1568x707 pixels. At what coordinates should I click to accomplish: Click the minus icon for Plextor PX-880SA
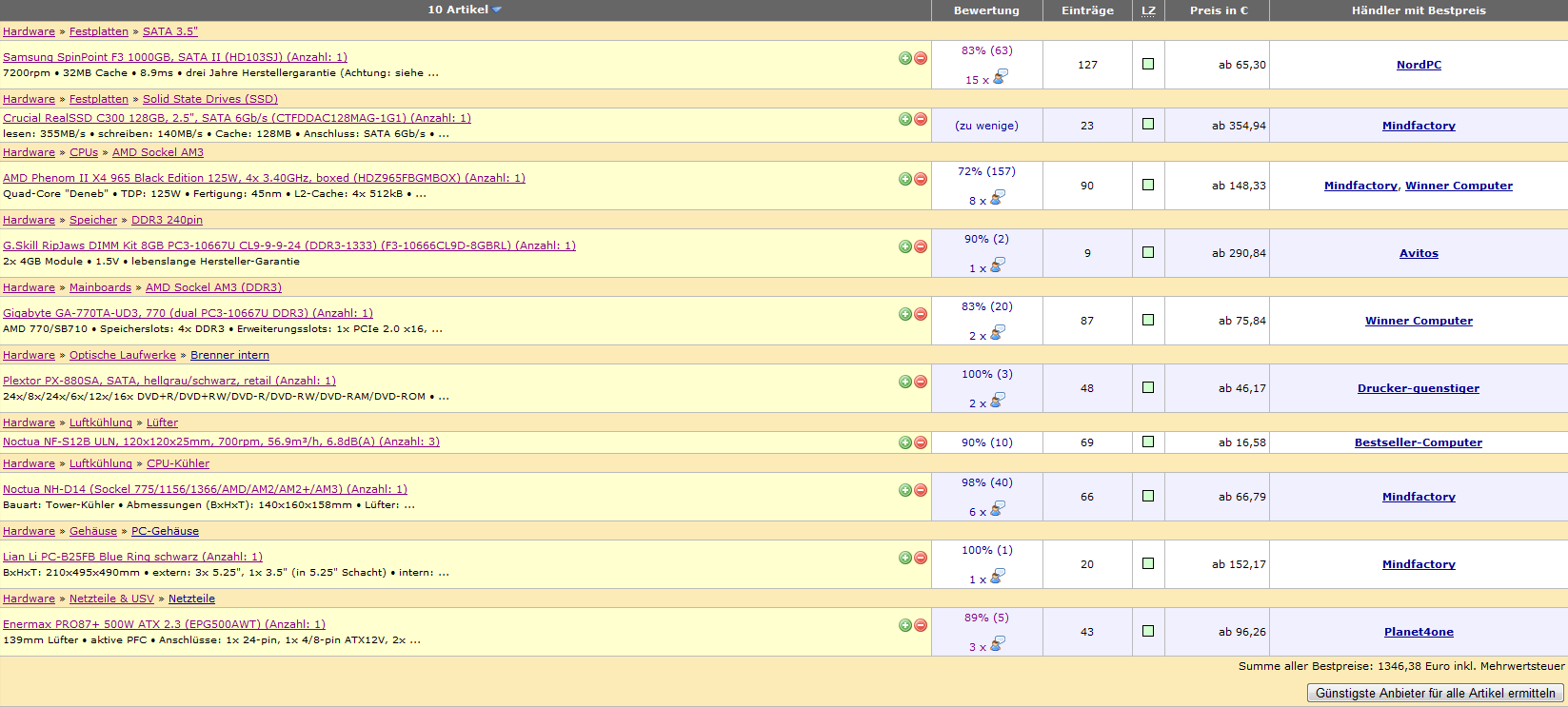pos(921,382)
